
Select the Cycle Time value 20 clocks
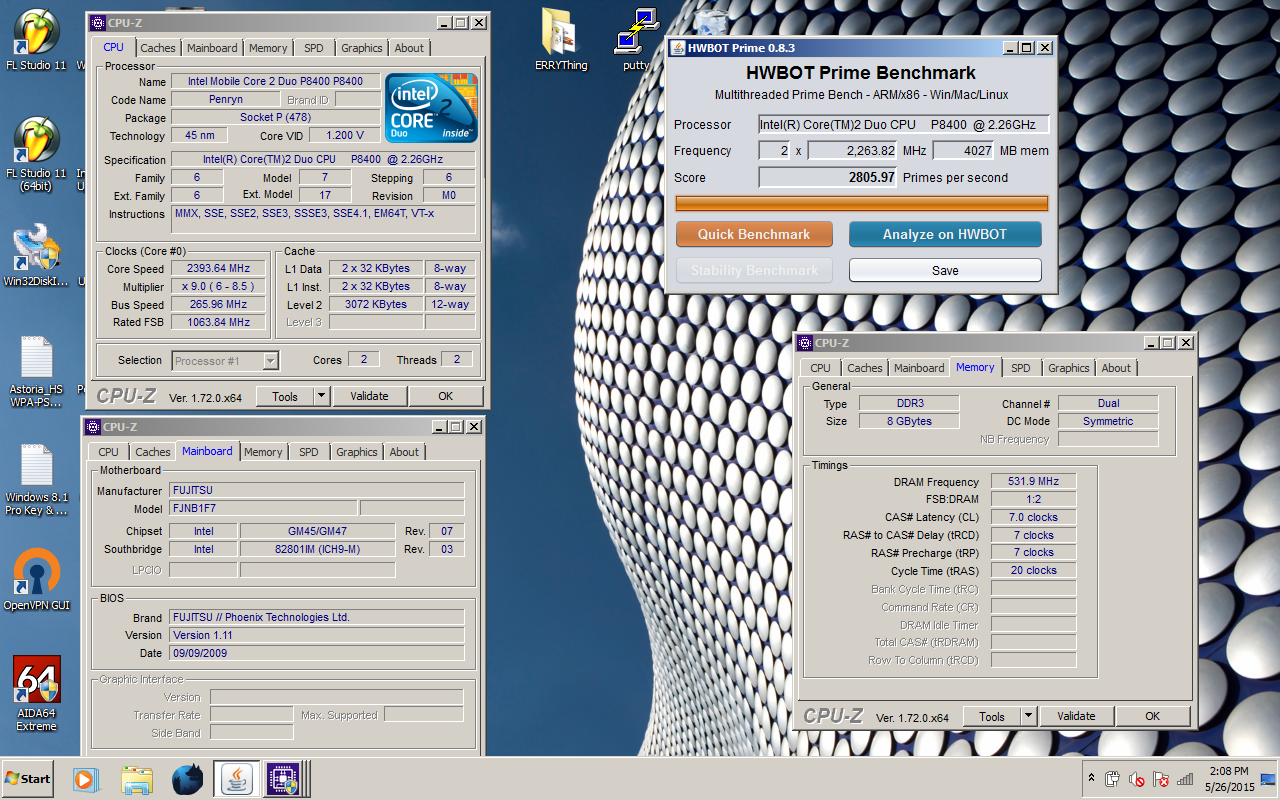pos(1033,570)
